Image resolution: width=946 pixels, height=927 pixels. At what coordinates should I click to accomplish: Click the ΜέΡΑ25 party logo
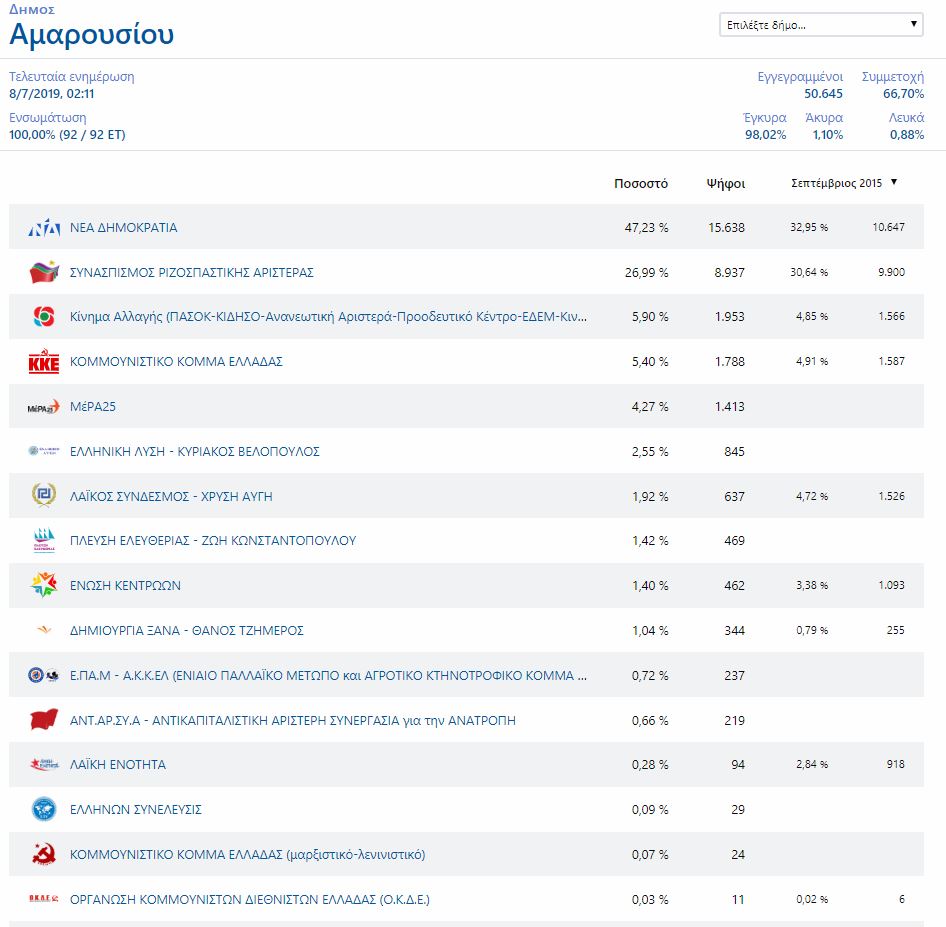tap(44, 407)
